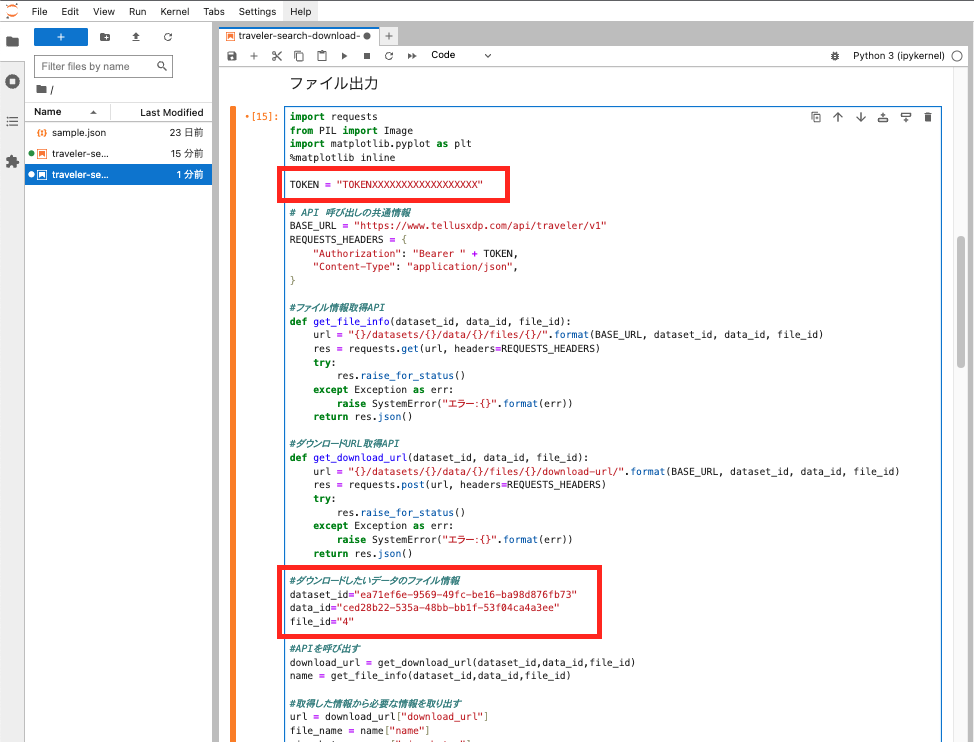
Task: Click the BASE_URL tellusxdp URL string
Action: tap(480, 225)
